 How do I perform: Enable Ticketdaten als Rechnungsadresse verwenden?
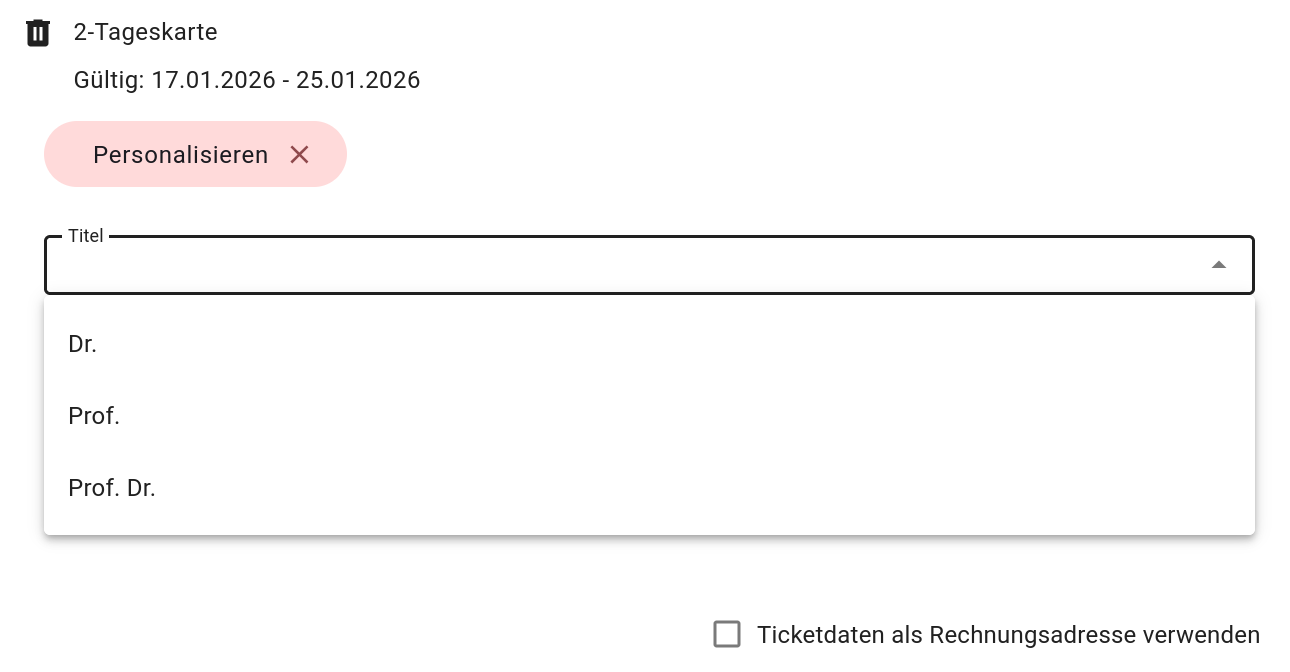[x=727, y=634]
